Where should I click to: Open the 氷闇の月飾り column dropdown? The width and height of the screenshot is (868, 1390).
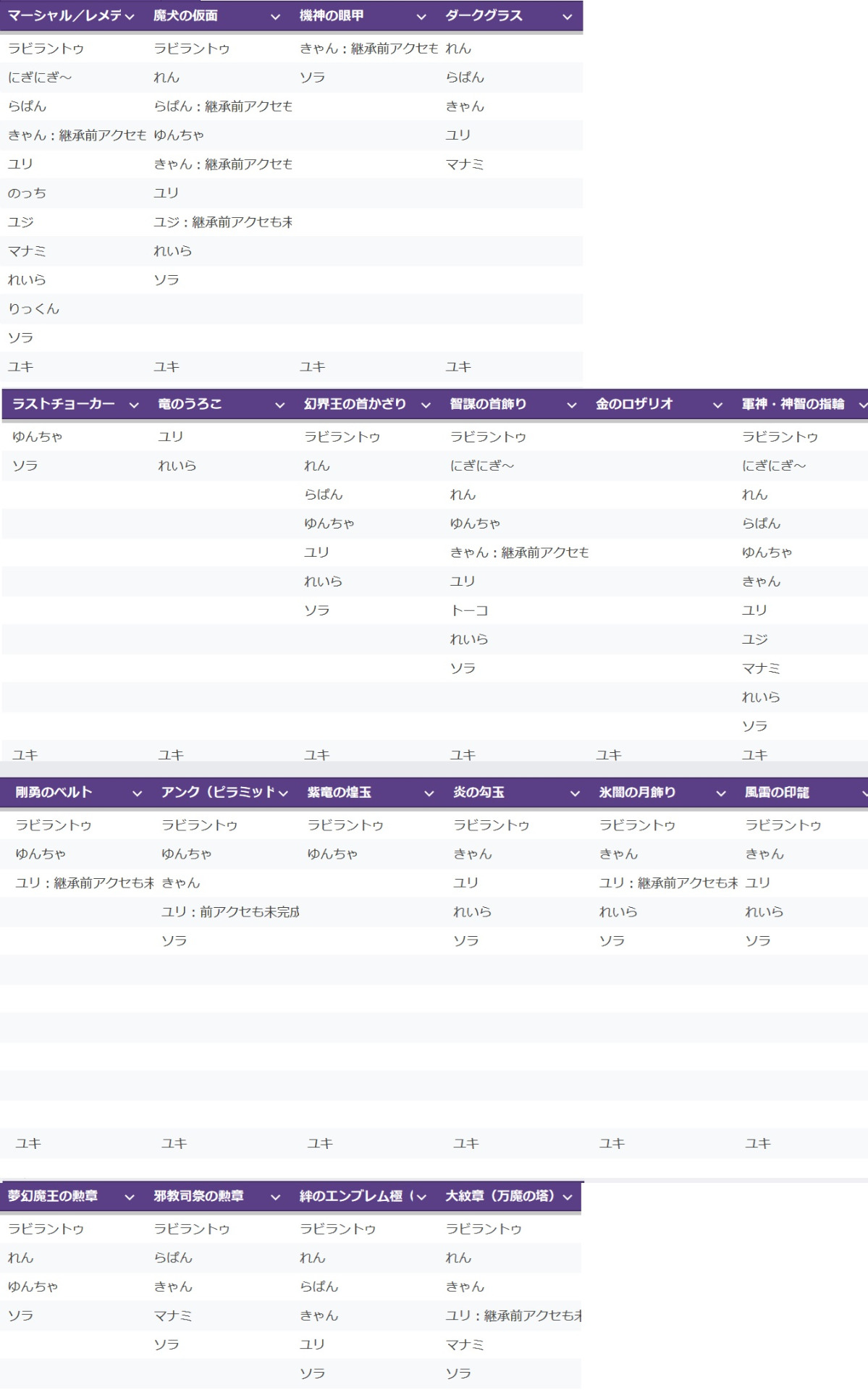pos(721,793)
